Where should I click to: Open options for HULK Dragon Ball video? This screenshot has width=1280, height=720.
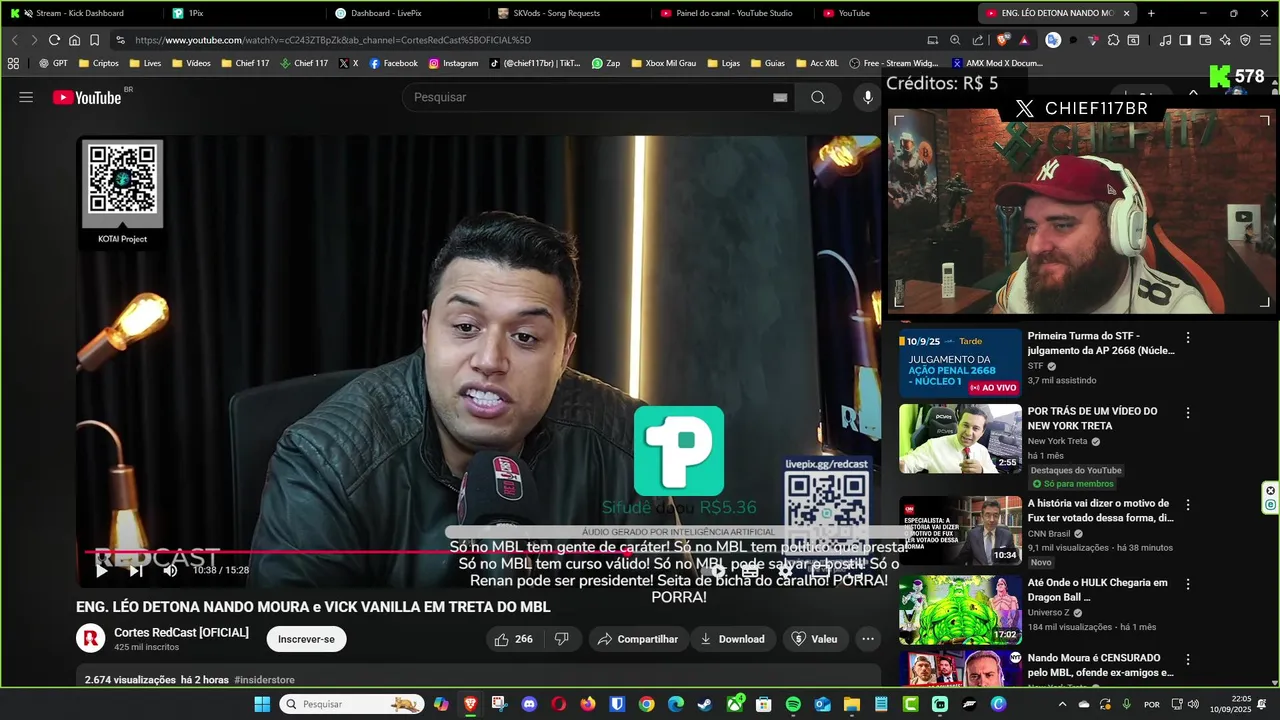pos(1188,585)
